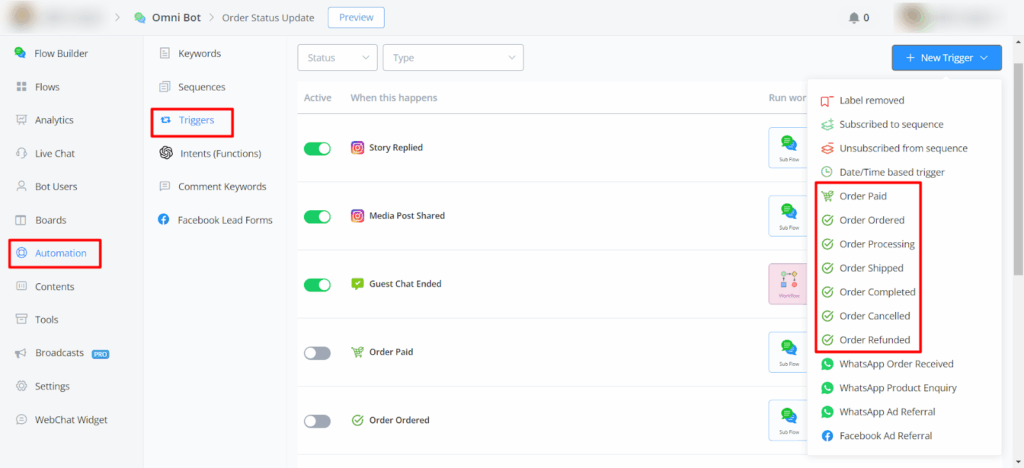The width and height of the screenshot is (1024, 468).
Task: Turn off the Media Post Shared toggle
Action: pos(317,216)
